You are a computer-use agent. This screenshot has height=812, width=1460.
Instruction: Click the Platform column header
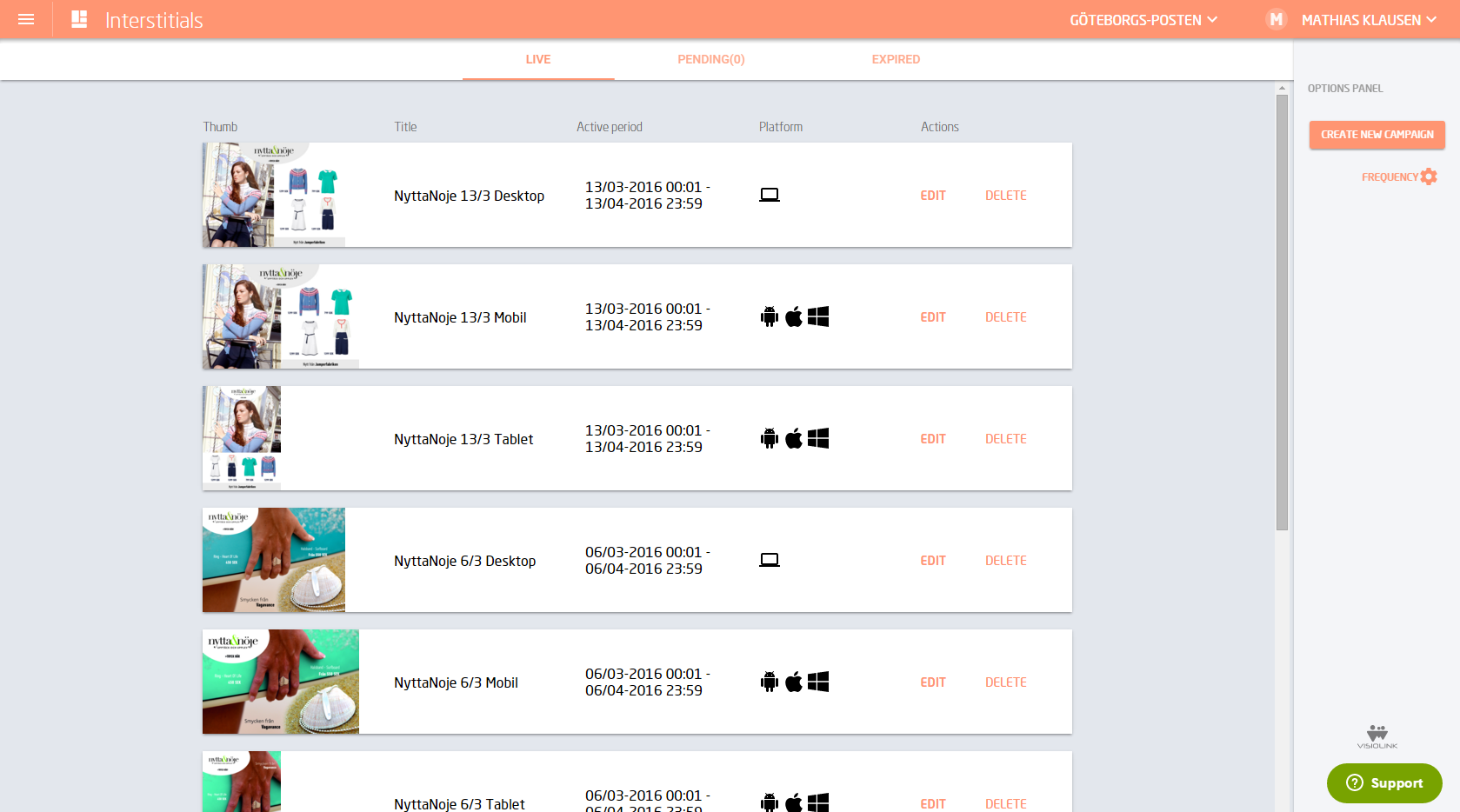coord(781,127)
